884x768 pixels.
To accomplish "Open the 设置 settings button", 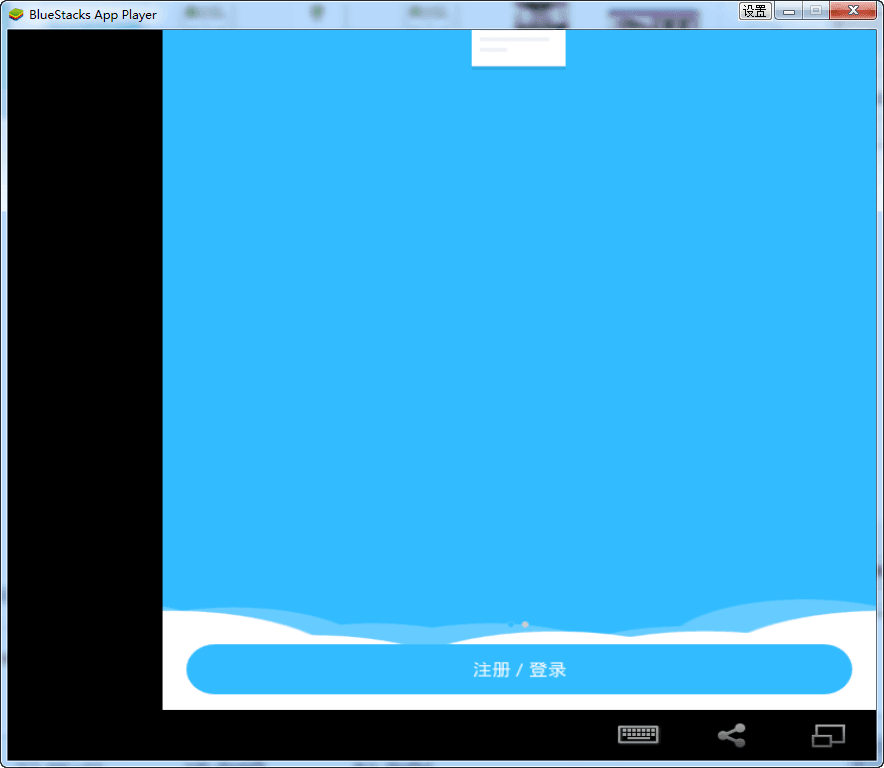I will click(755, 11).
